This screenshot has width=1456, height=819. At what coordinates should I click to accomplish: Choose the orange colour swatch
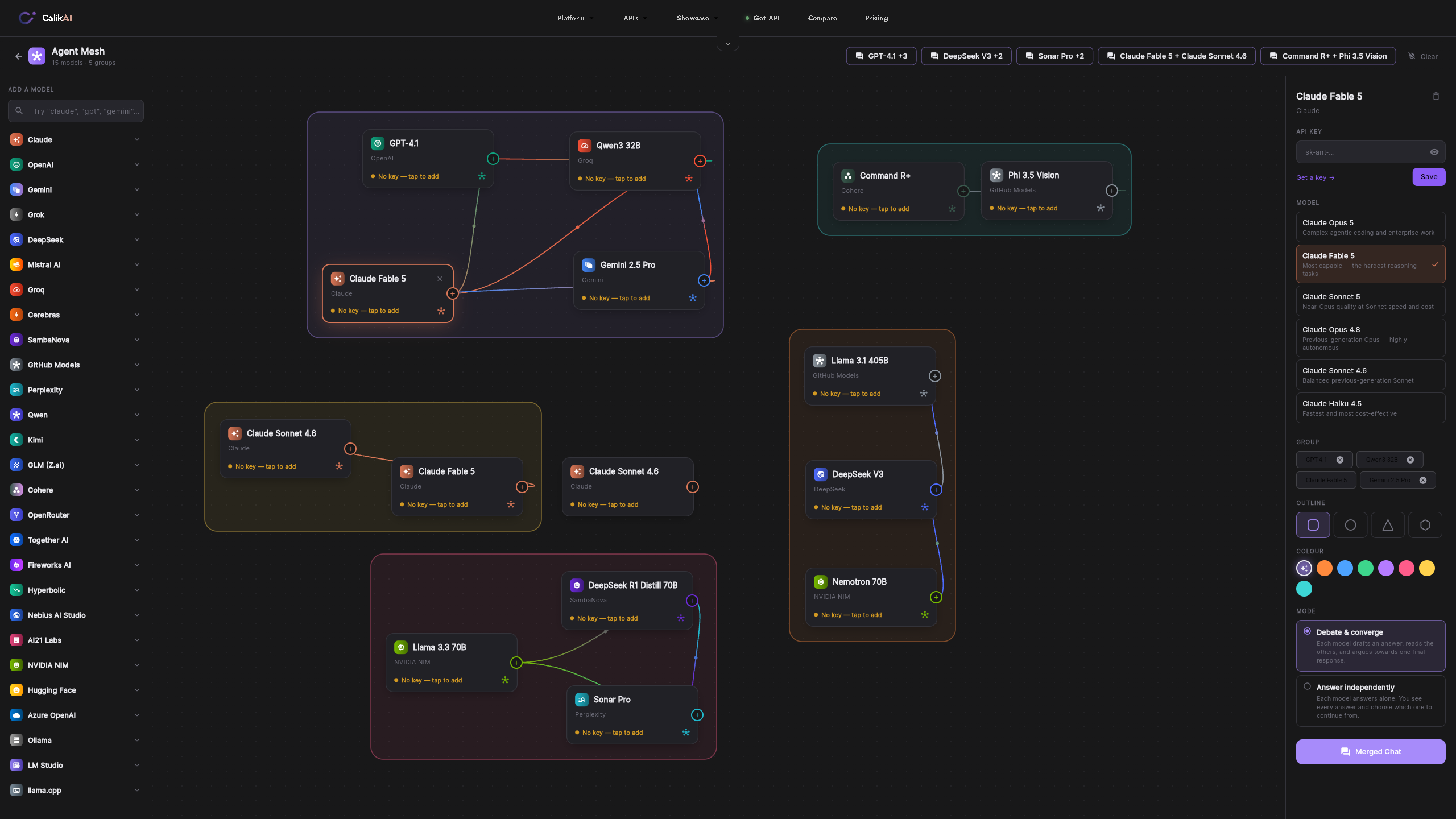click(1325, 568)
